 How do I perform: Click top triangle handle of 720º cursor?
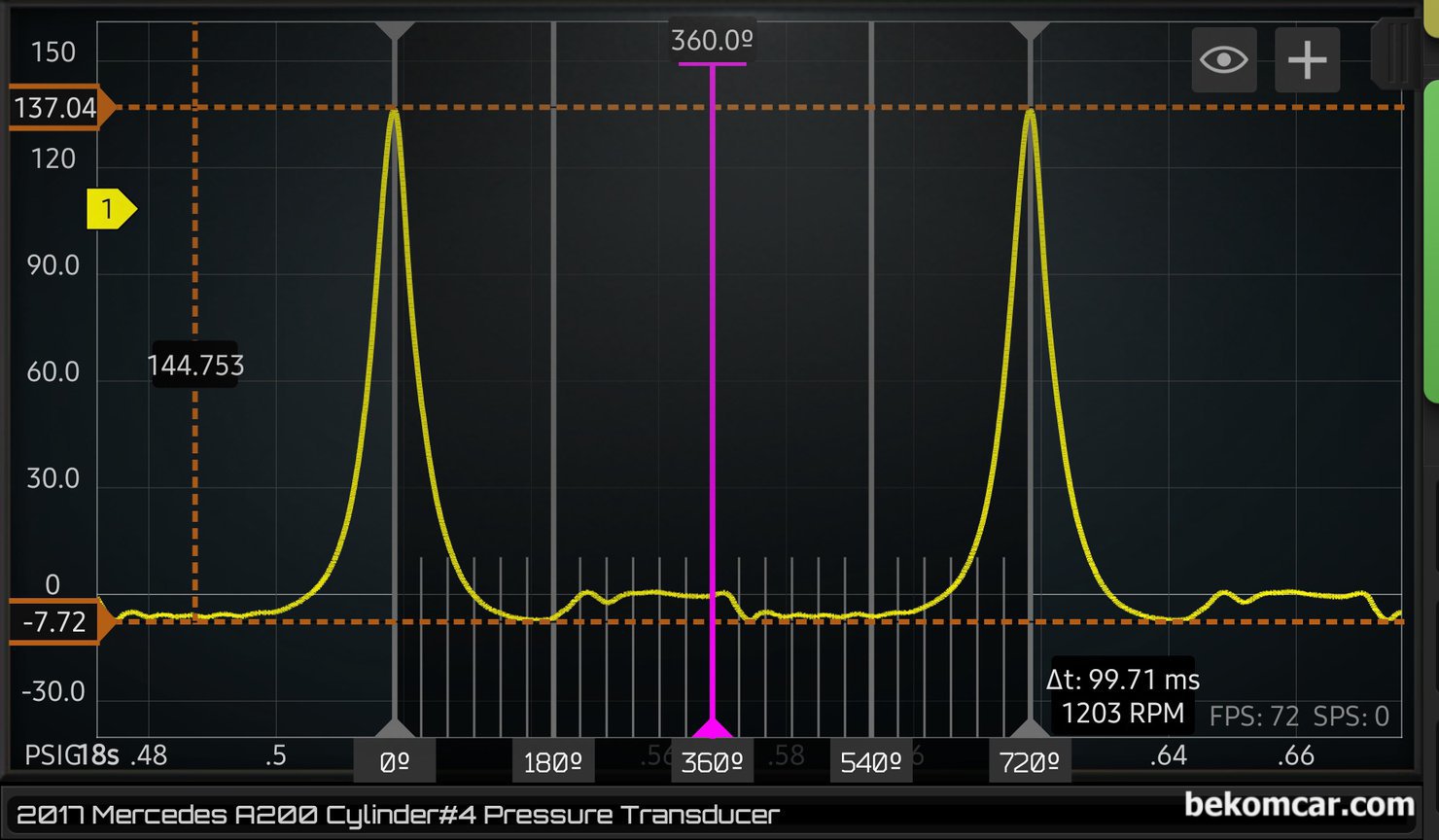[1030, 31]
